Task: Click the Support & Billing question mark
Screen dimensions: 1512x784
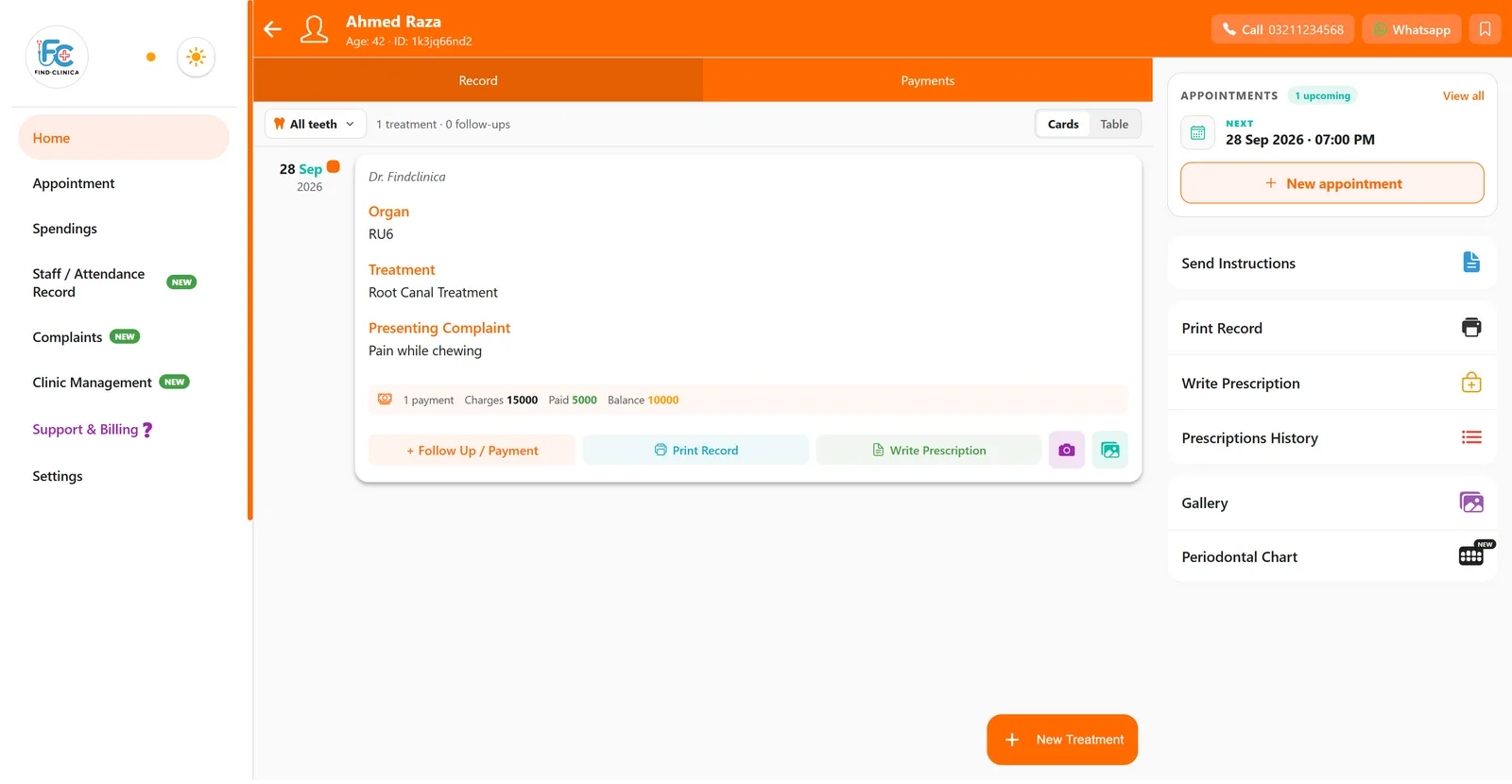Action: click(147, 430)
